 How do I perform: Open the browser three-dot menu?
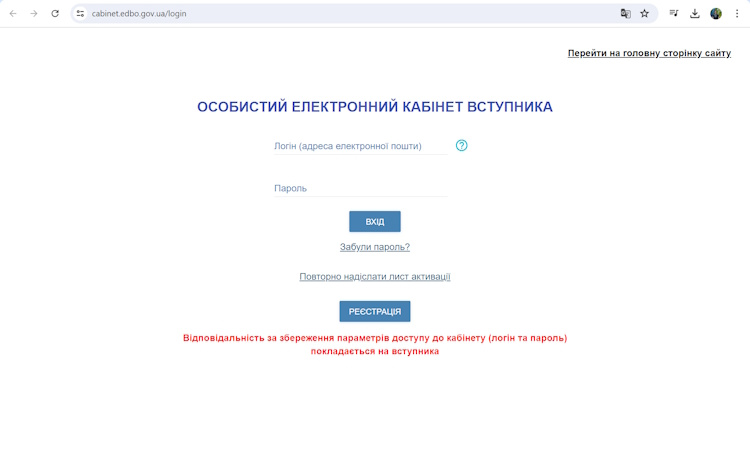[x=737, y=13]
